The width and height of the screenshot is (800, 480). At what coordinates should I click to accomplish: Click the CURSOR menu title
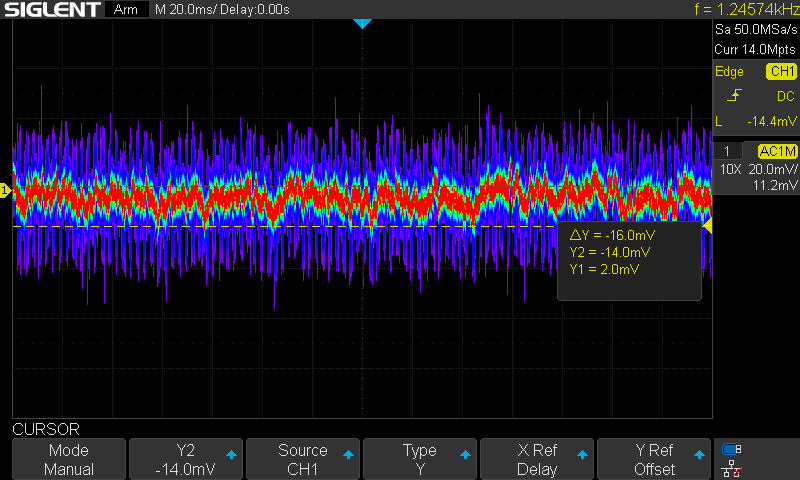point(46,429)
